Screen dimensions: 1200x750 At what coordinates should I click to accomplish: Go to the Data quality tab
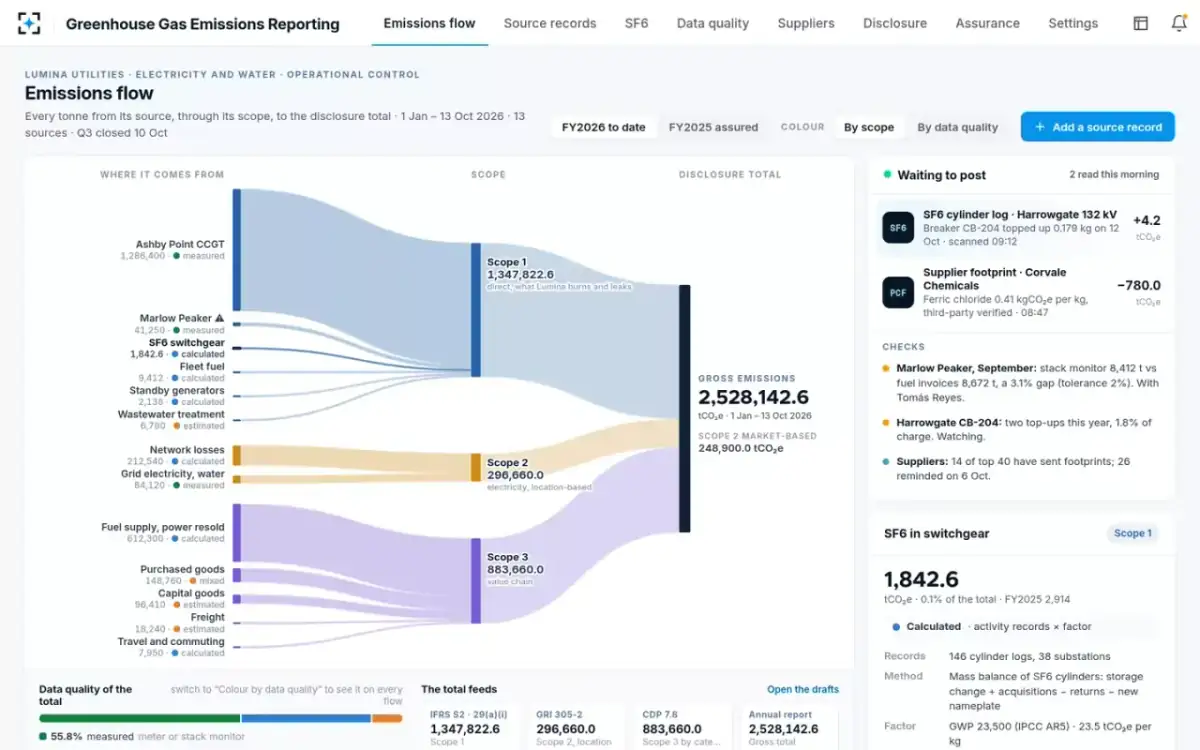713,23
